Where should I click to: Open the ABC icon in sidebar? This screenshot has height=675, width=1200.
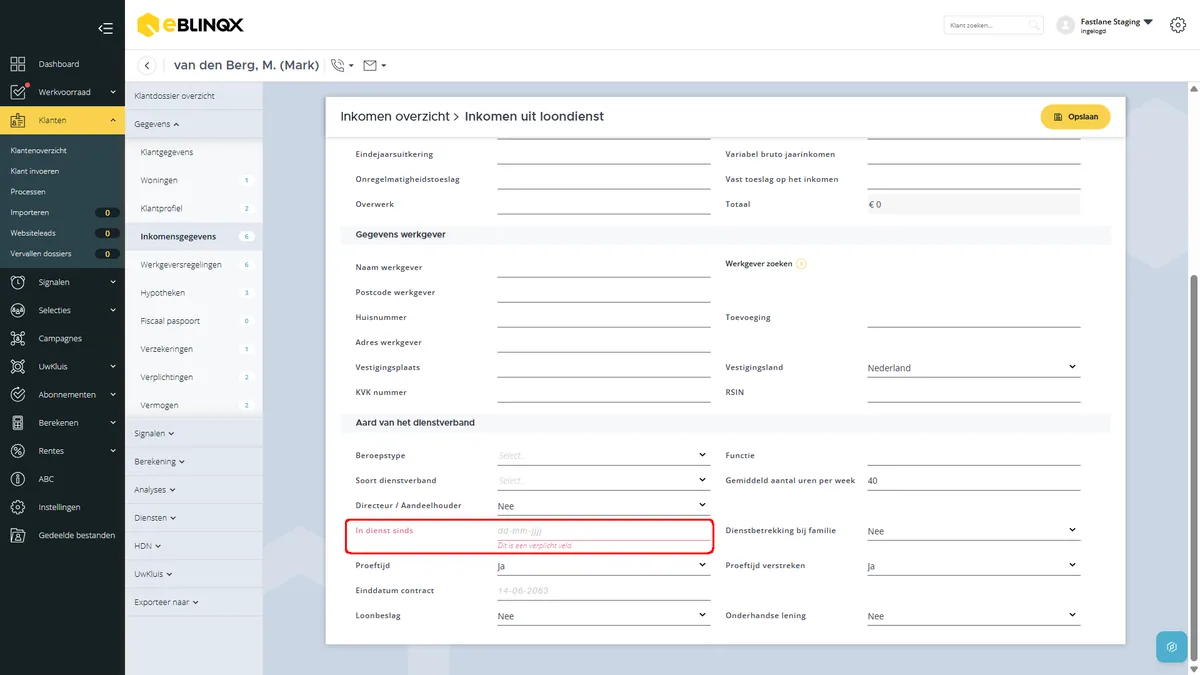tap(18, 479)
